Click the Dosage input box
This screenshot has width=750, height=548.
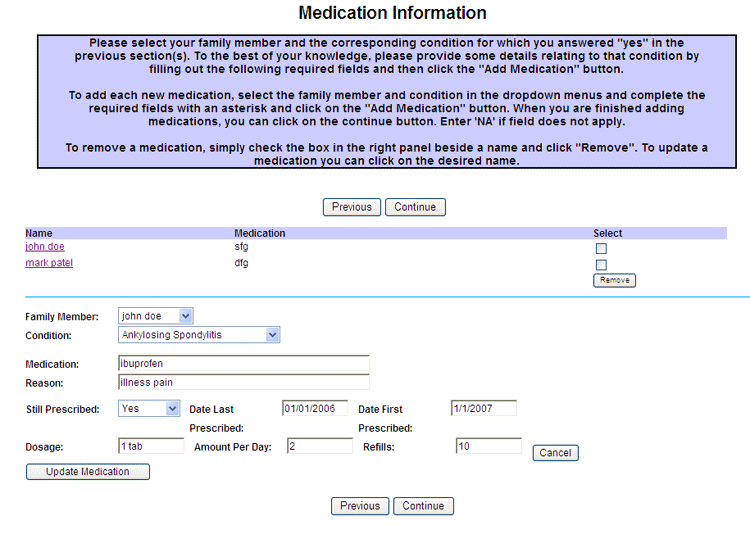click(x=150, y=446)
